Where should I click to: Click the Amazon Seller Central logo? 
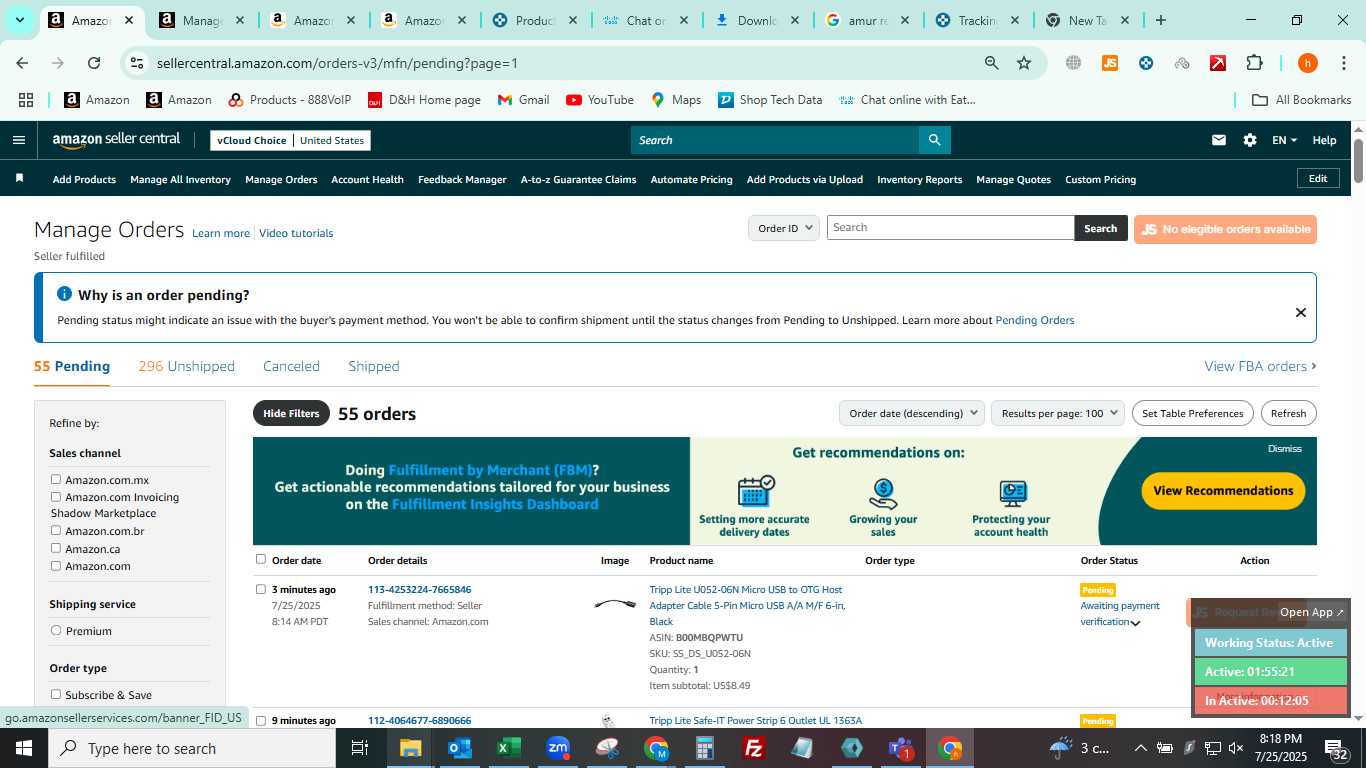(116, 140)
